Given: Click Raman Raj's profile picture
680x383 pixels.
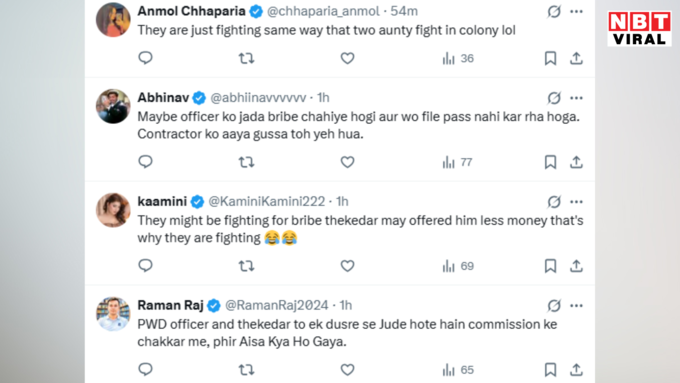Looking at the screenshot, I should pos(113,314).
